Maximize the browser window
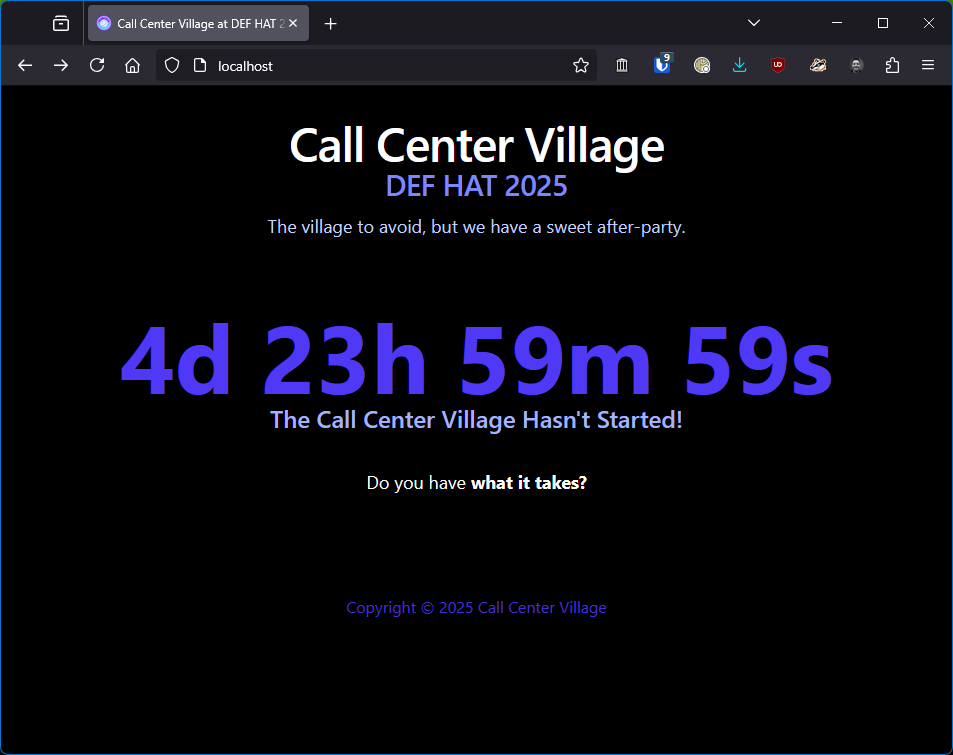This screenshot has width=953, height=755. pyautogui.click(x=883, y=23)
